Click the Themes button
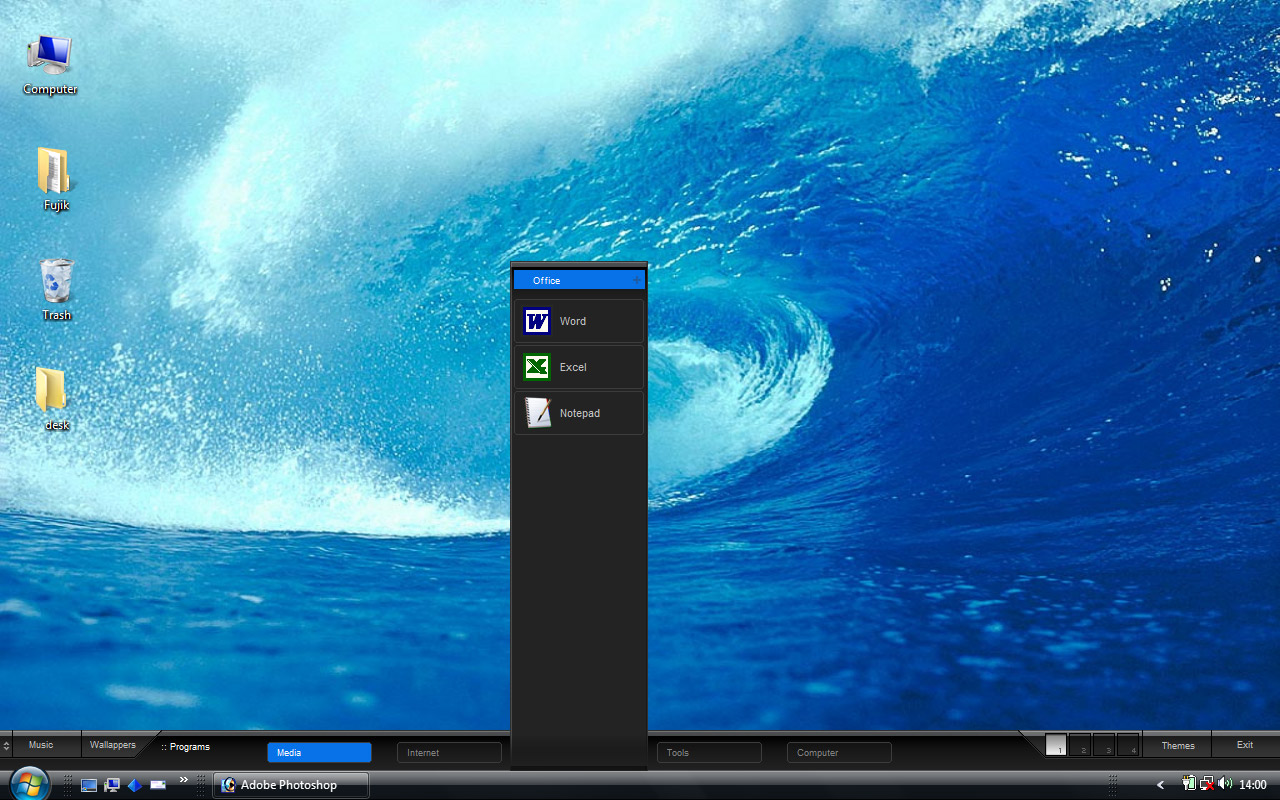The width and height of the screenshot is (1280, 800). pyautogui.click(x=1178, y=745)
